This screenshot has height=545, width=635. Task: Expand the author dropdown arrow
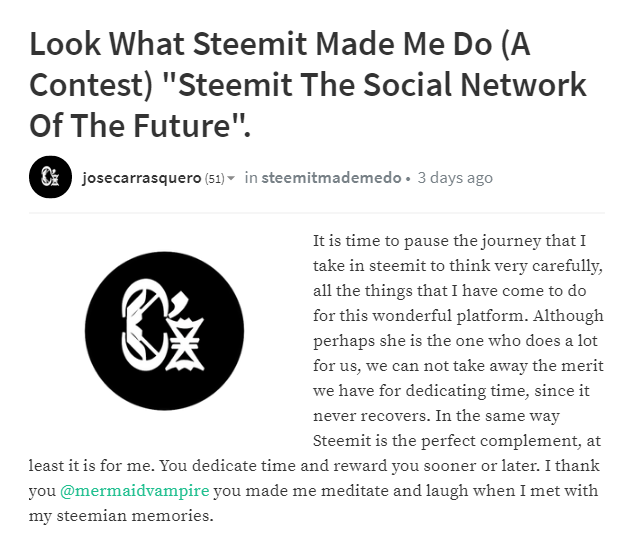point(231,179)
